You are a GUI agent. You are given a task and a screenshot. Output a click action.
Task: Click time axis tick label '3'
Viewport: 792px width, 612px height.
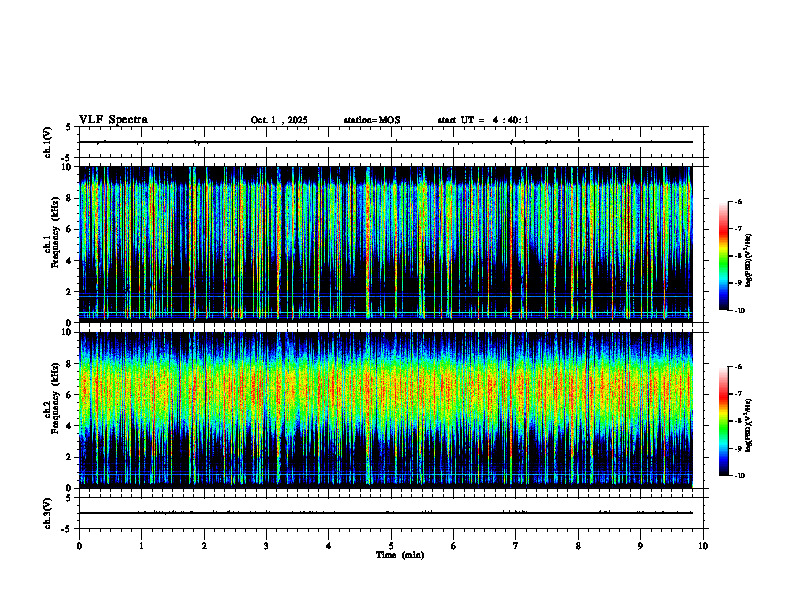click(266, 546)
